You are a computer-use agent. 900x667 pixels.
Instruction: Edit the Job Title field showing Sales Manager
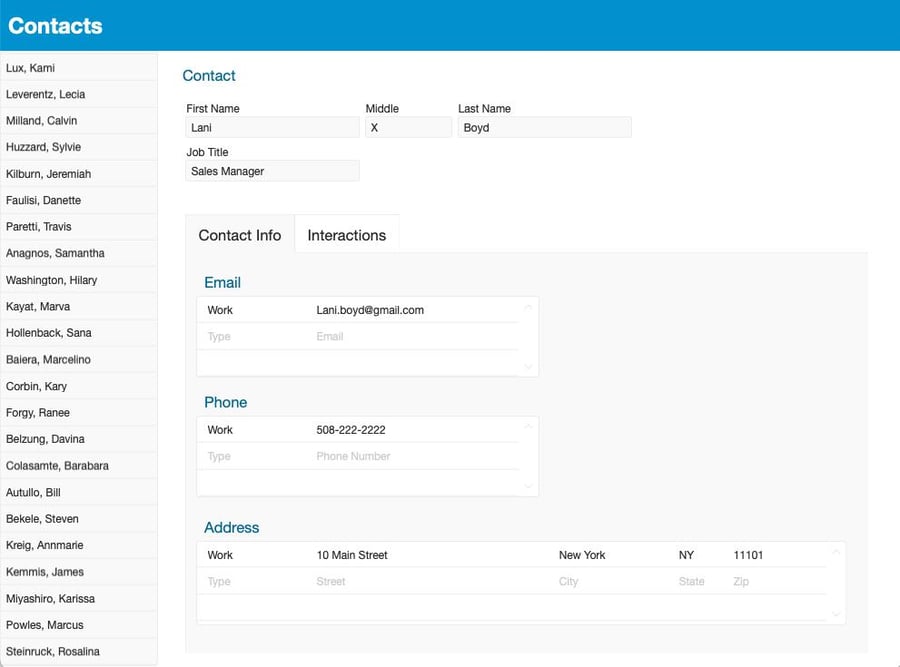(x=271, y=170)
